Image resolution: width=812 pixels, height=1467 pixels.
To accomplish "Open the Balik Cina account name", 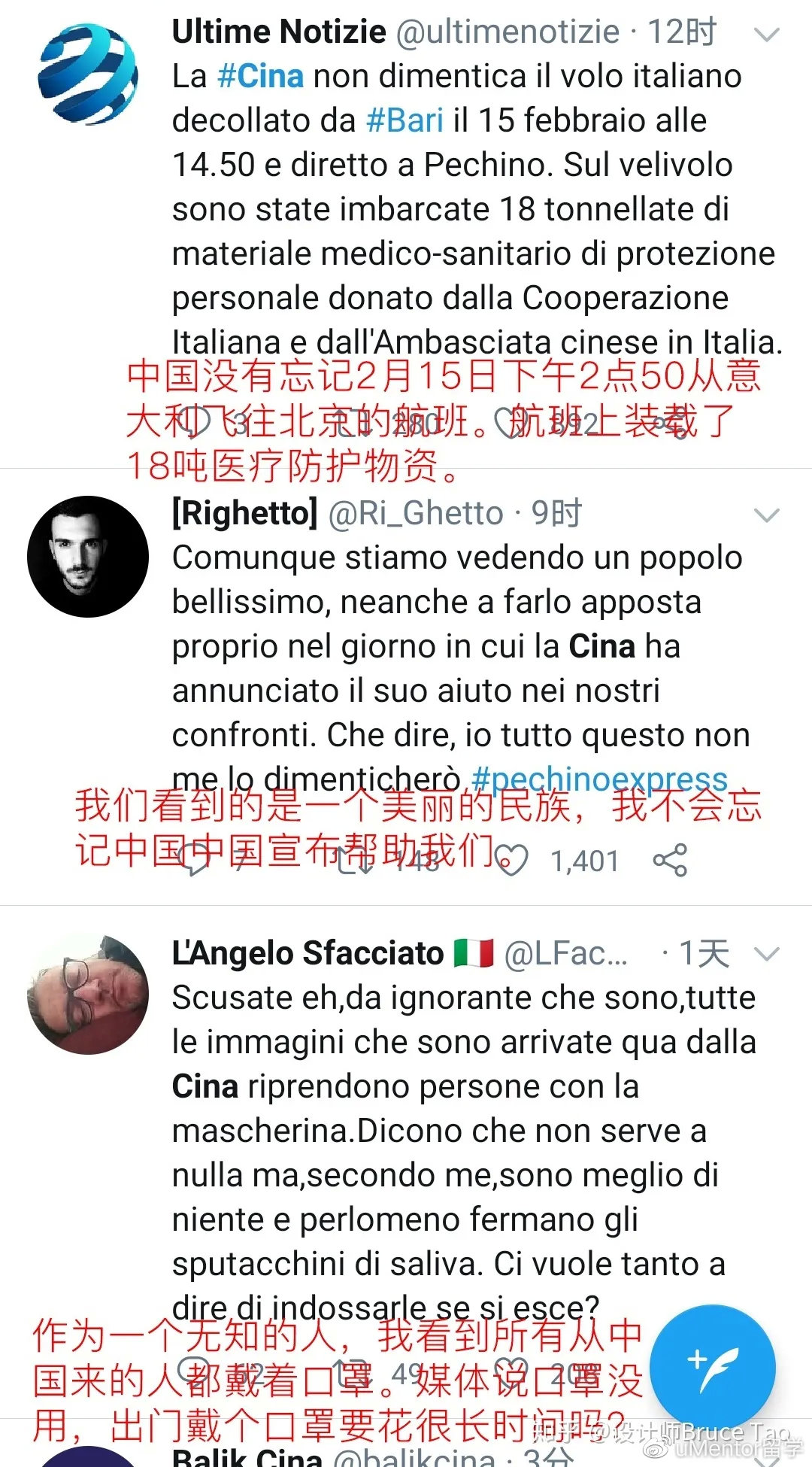I will pos(247,1456).
